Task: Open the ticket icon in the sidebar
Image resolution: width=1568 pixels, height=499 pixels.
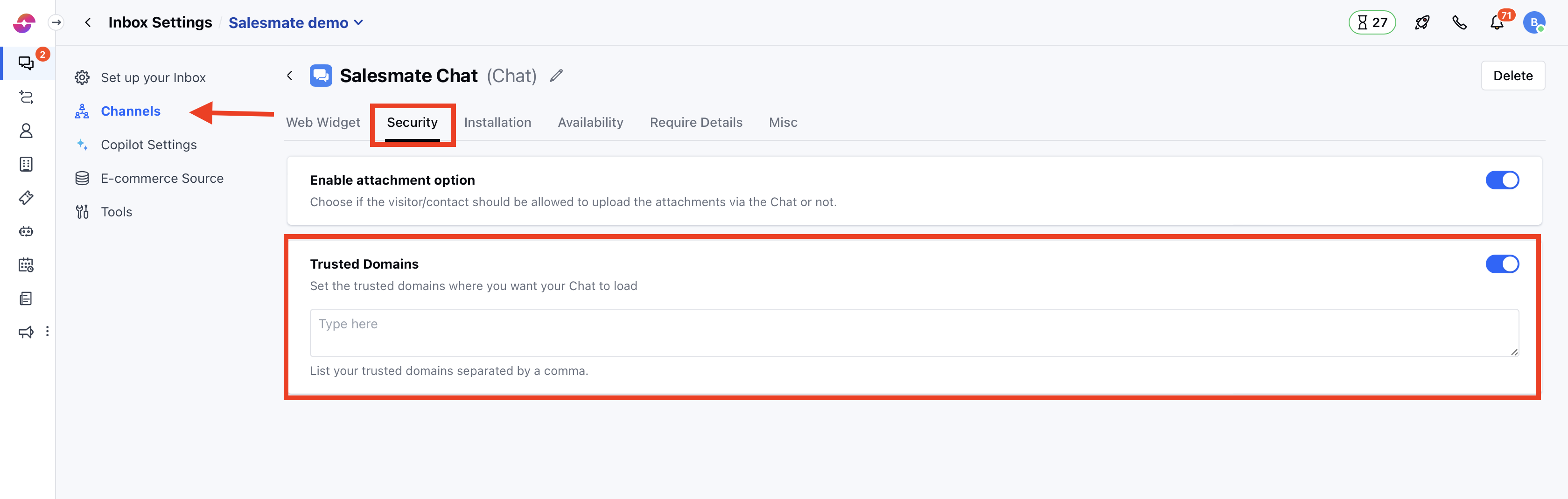Action: pos(27,197)
